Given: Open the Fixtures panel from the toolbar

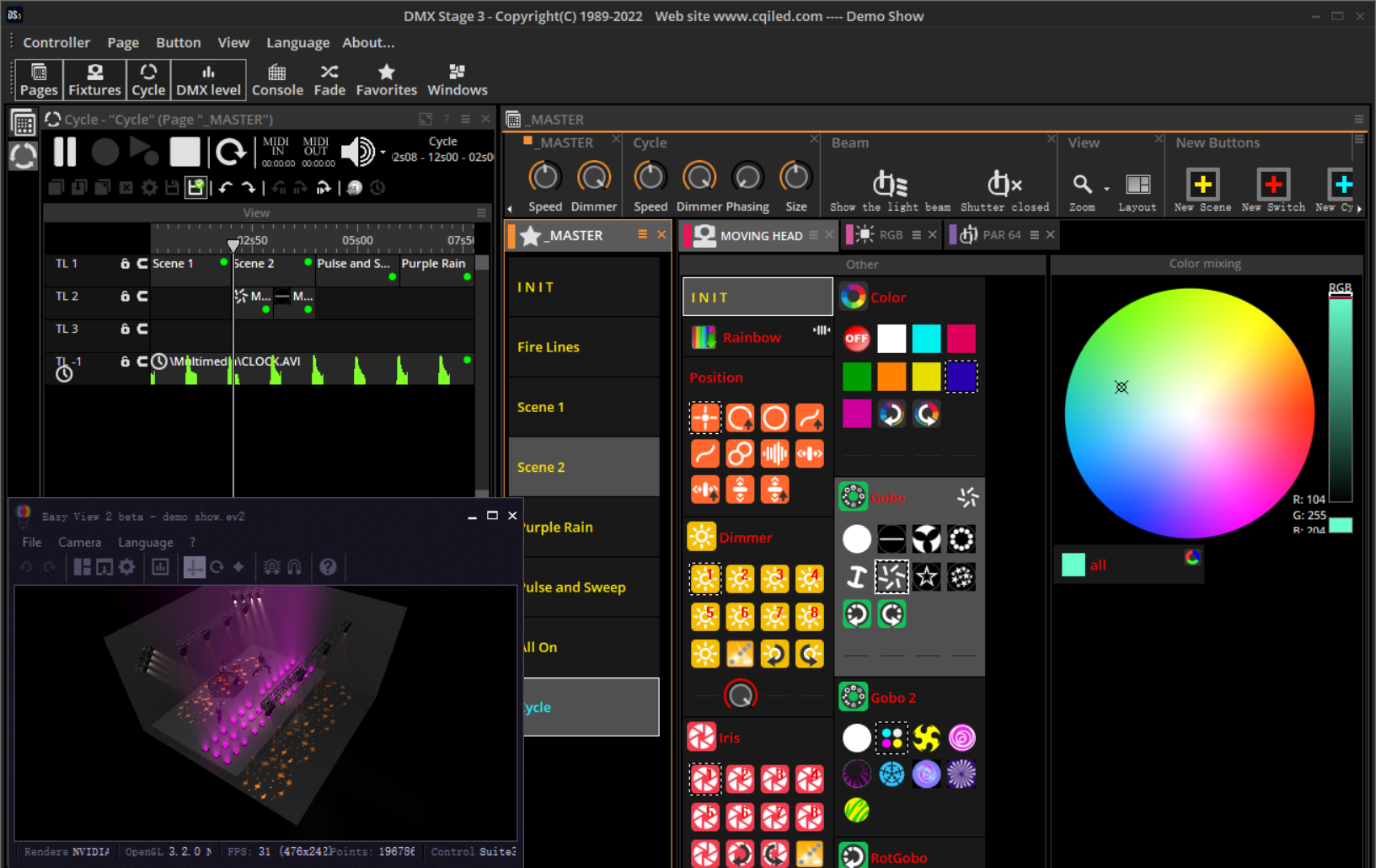Looking at the screenshot, I should click(x=94, y=80).
